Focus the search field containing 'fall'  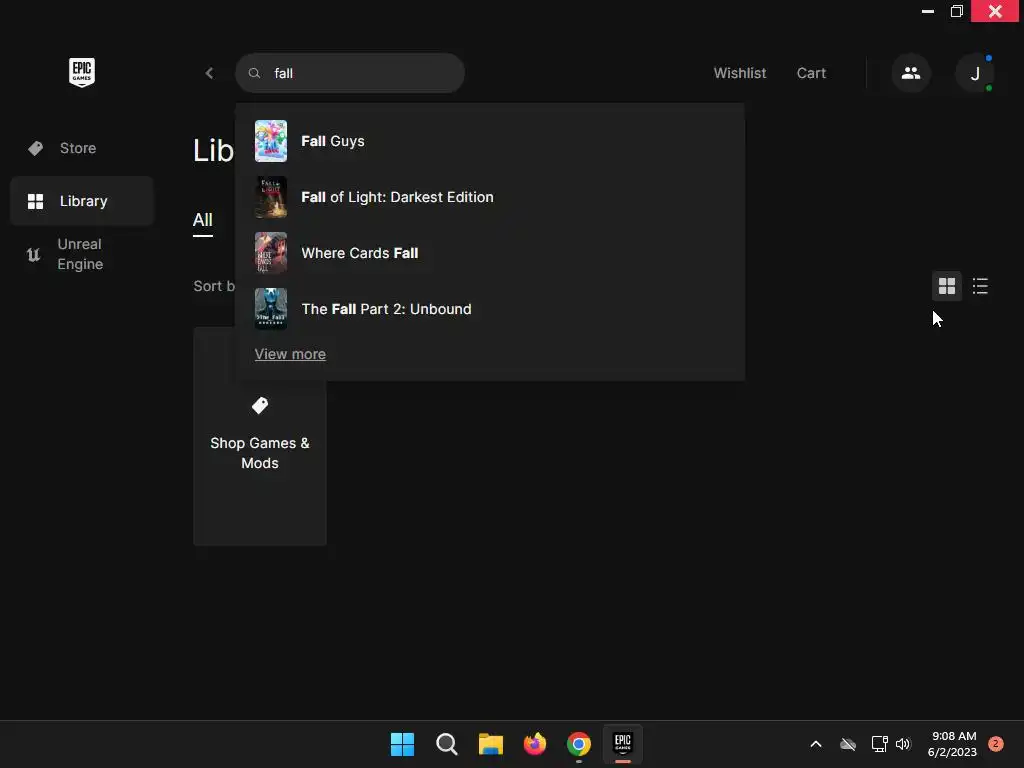(x=350, y=73)
